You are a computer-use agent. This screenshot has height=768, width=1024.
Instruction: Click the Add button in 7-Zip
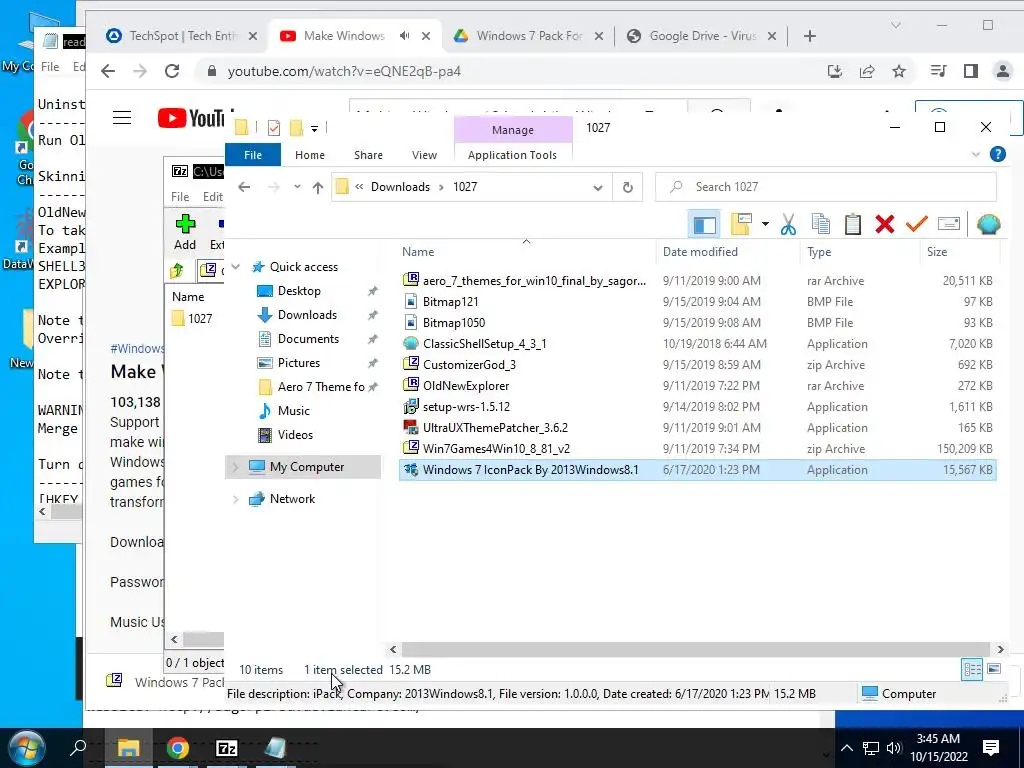[185, 232]
